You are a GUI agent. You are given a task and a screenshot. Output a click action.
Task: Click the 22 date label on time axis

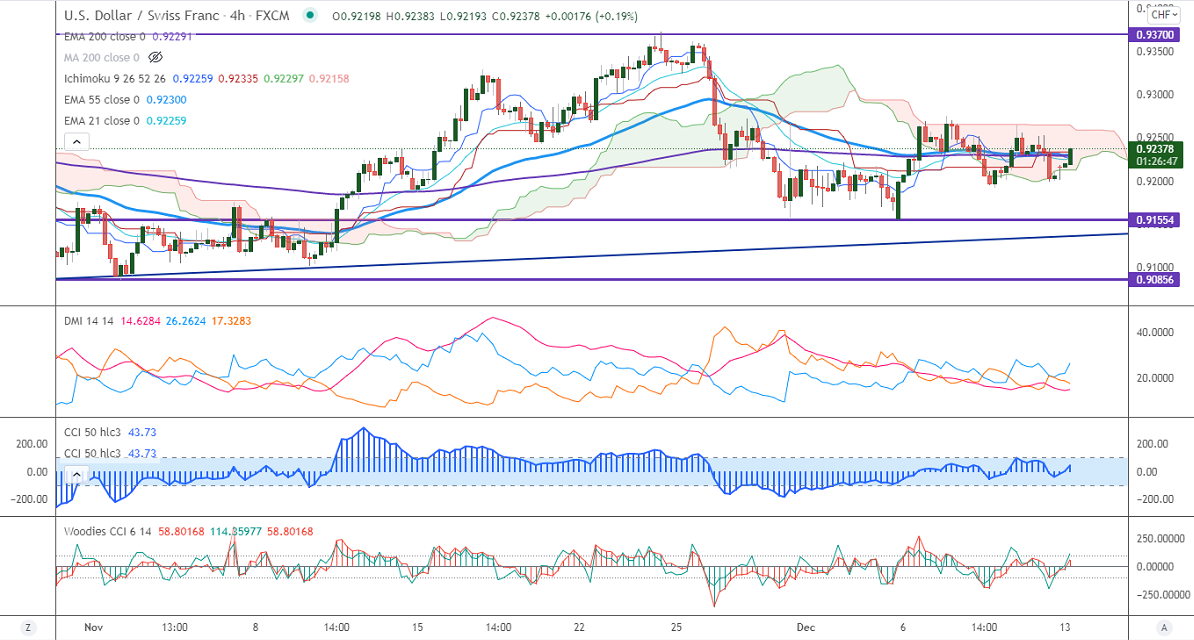pos(579,627)
